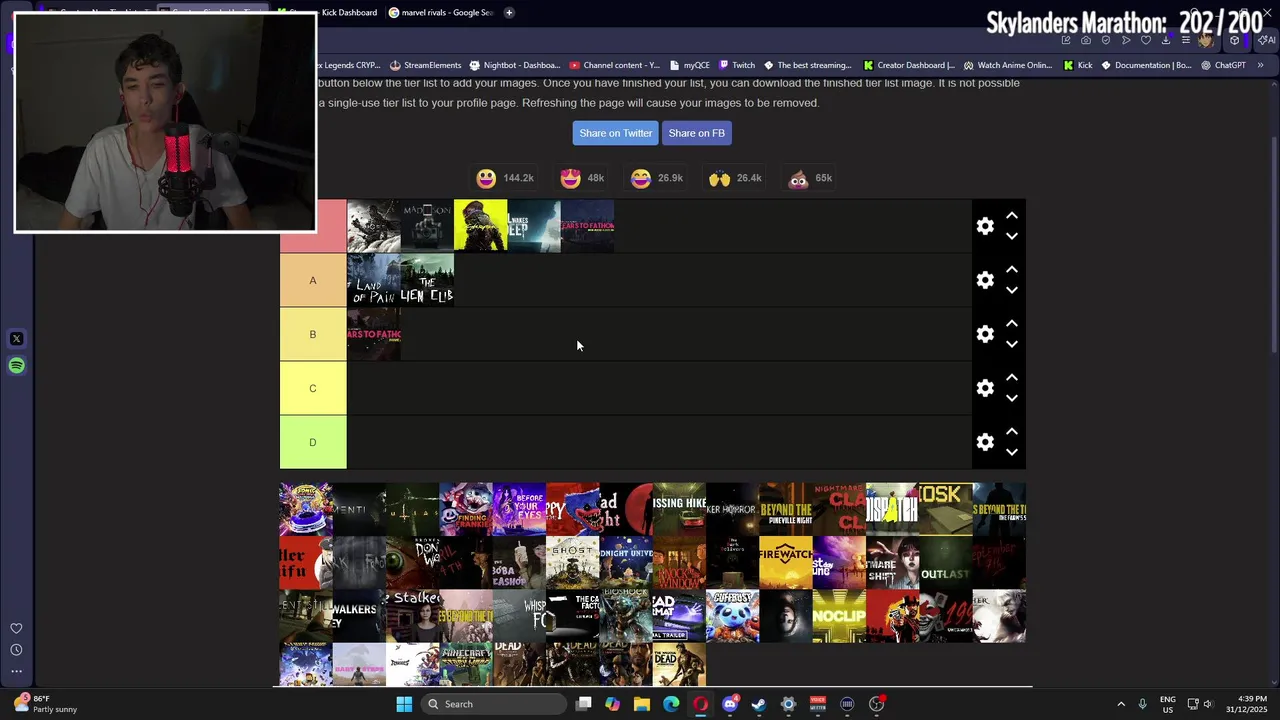Open settings gear for the top tier row

tap(985, 226)
